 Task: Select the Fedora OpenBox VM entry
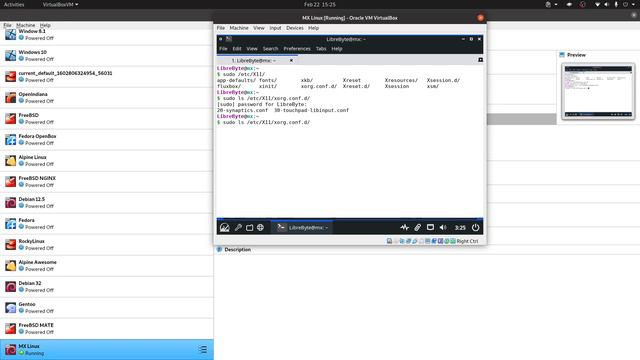tap(107, 140)
